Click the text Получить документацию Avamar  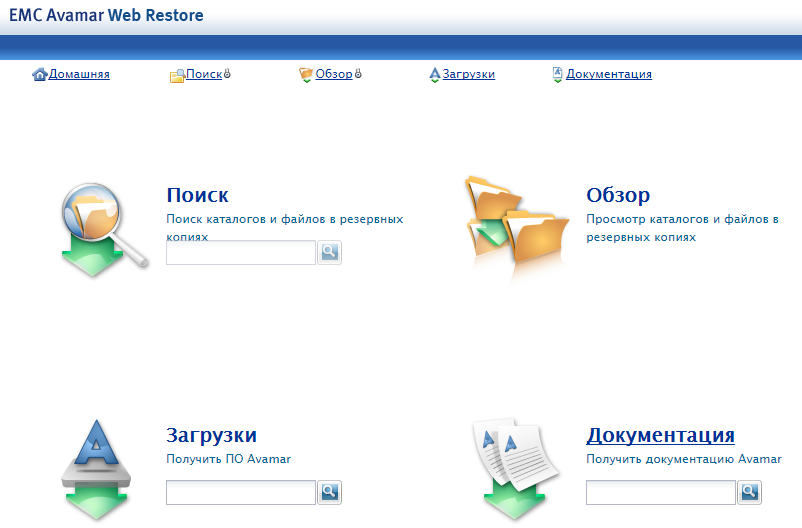click(684, 459)
